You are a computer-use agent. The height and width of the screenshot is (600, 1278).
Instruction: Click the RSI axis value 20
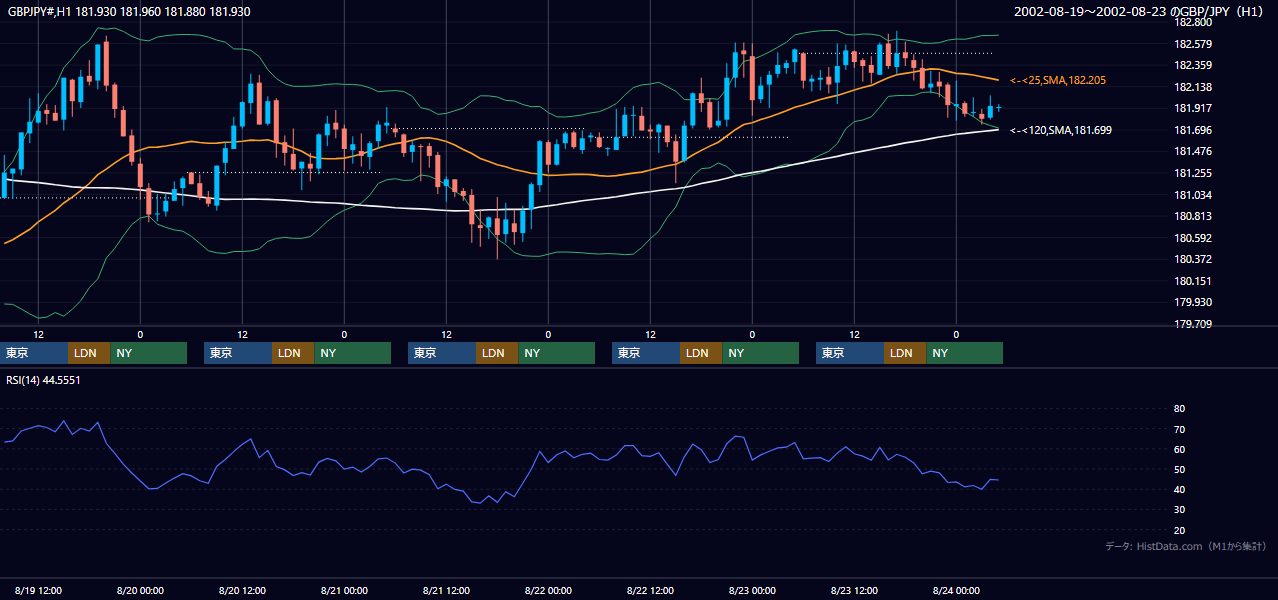1179,530
